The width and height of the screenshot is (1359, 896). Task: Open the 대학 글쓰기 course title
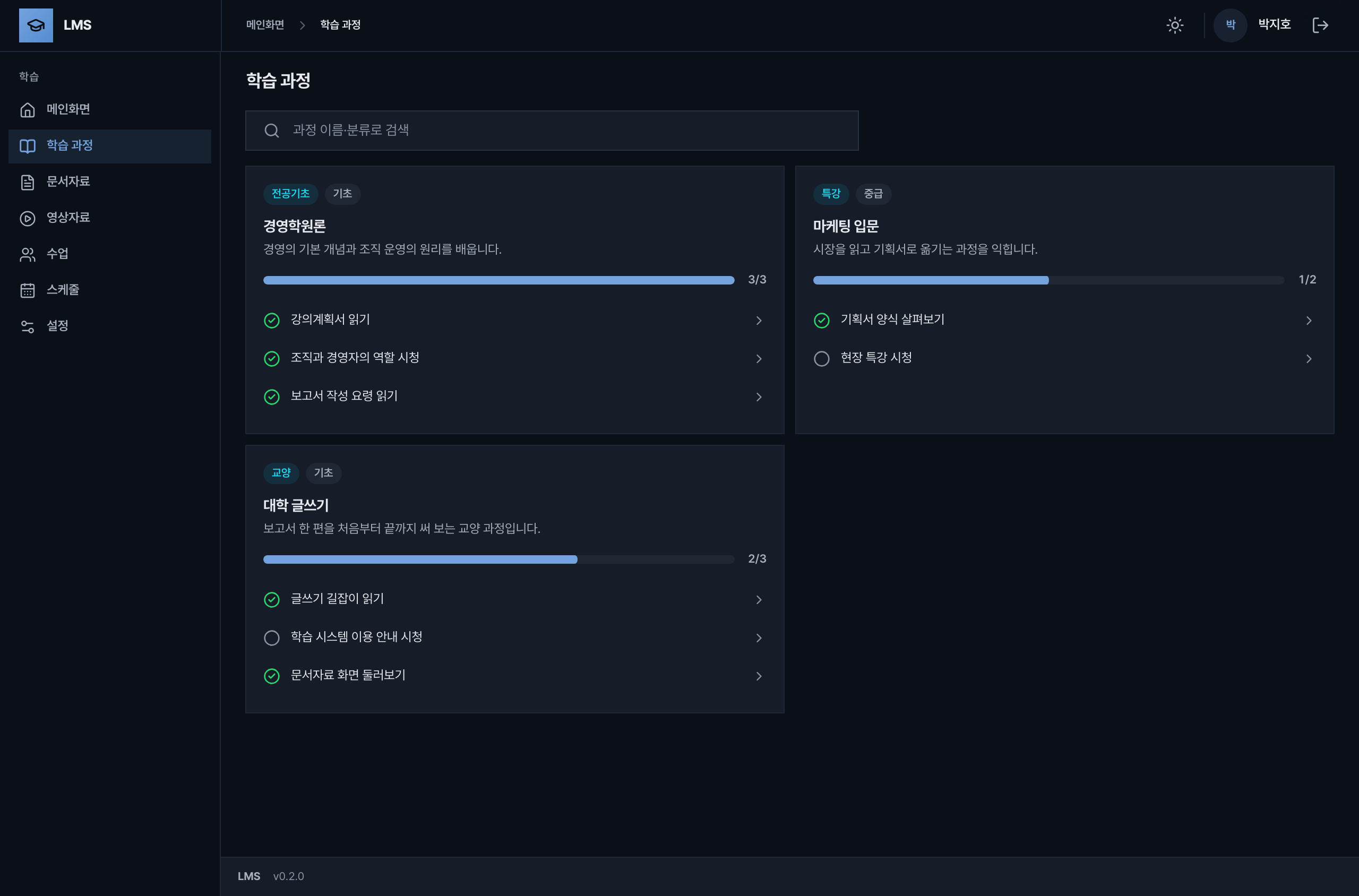click(296, 505)
